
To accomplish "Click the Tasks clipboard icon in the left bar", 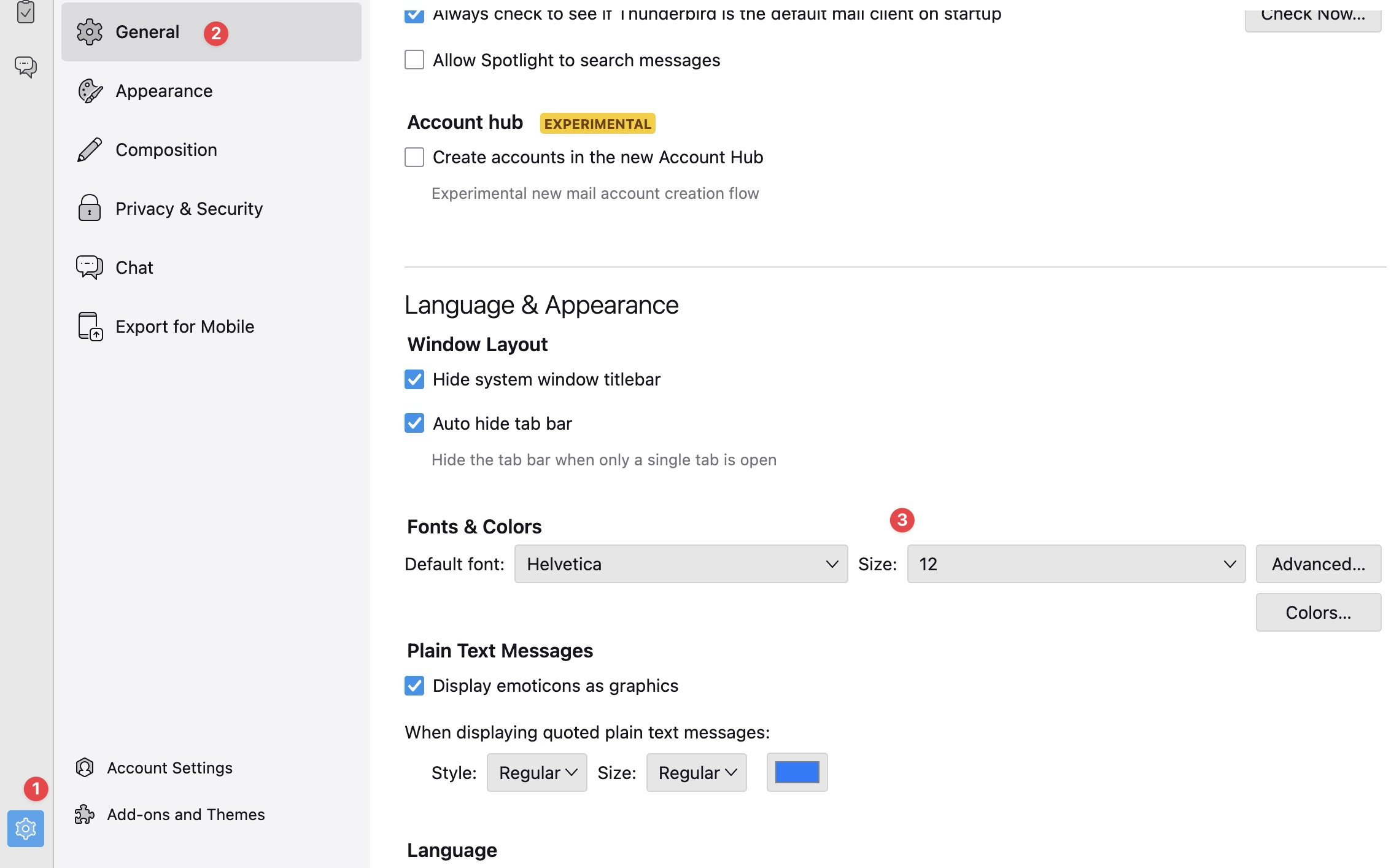I will [x=26, y=11].
